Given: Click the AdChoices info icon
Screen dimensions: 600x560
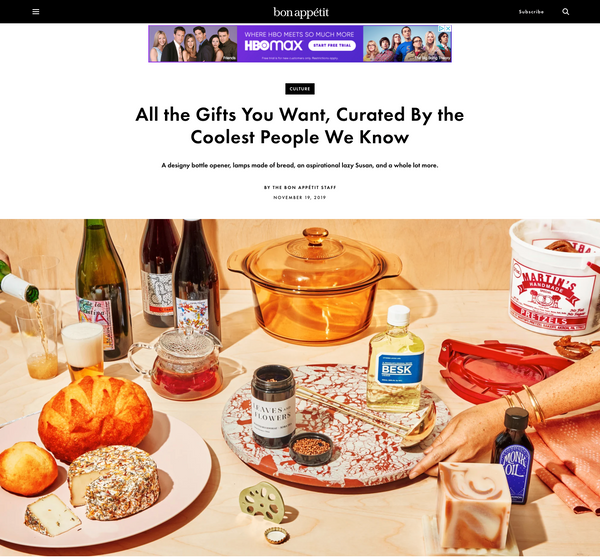Looking at the screenshot, I should 442,29.
